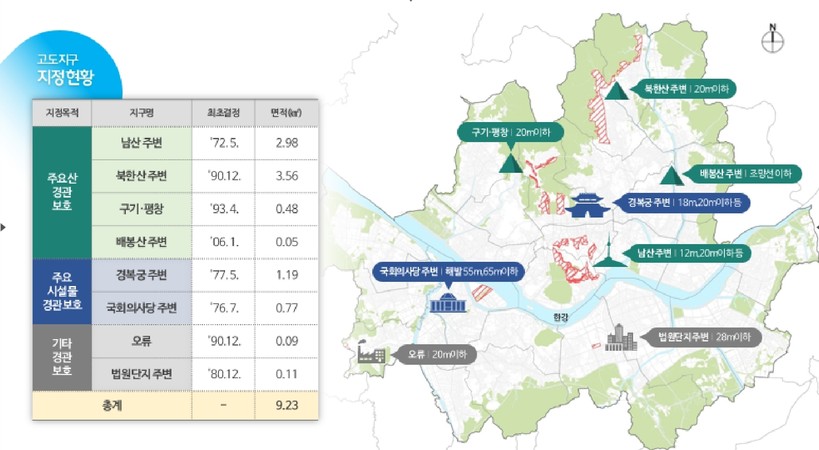The height and width of the screenshot is (450, 819).
Task: Select the blue 주요 시설물 경관보호 cell
Action: (61, 290)
